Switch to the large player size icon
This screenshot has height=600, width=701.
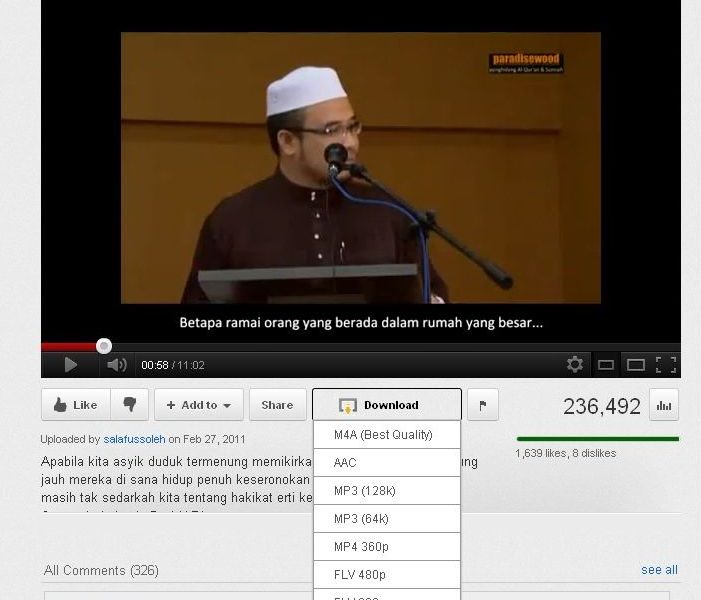pyautogui.click(x=635, y=365)
